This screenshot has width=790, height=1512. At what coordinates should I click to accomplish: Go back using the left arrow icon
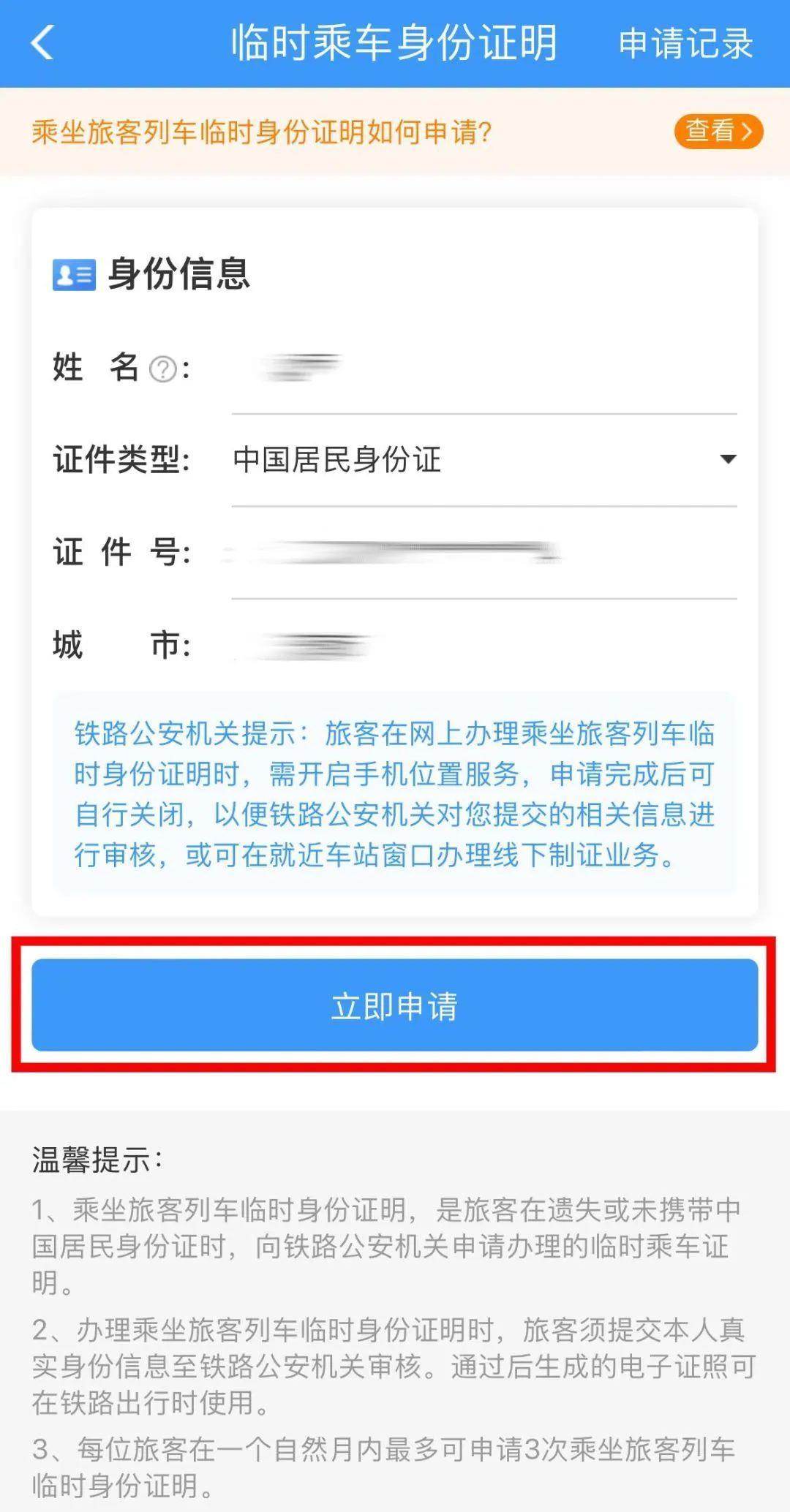42,42
